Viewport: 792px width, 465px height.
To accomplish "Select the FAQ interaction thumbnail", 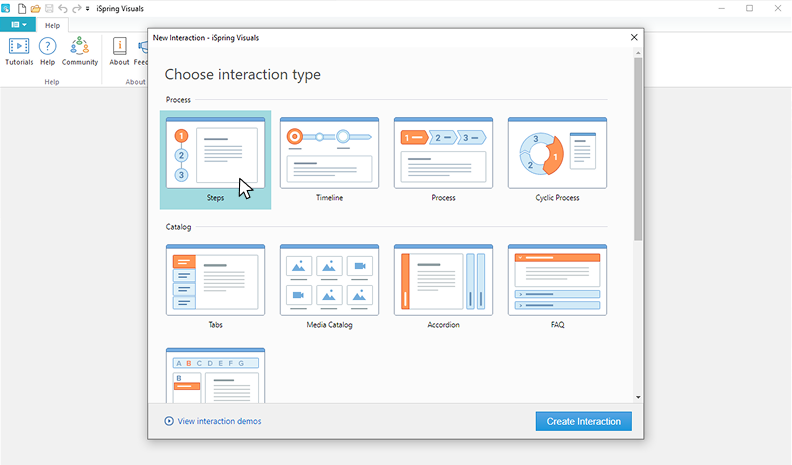I will coord(557,280).
